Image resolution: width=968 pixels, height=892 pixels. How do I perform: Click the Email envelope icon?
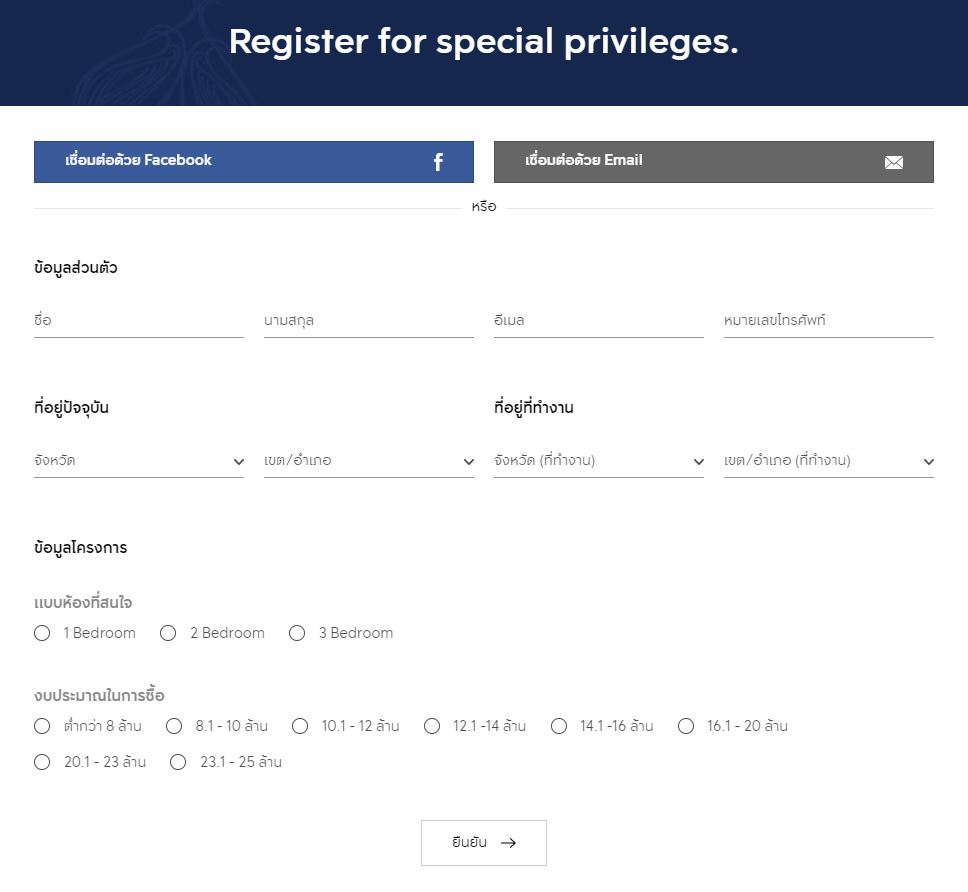tap(893, 162)
